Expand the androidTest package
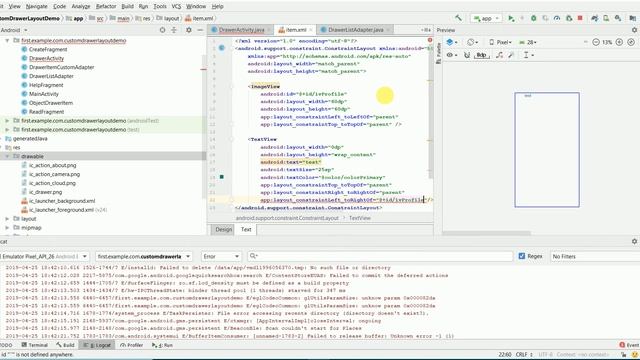Screen dimensions: 640x360 click(x=7, y=121)
